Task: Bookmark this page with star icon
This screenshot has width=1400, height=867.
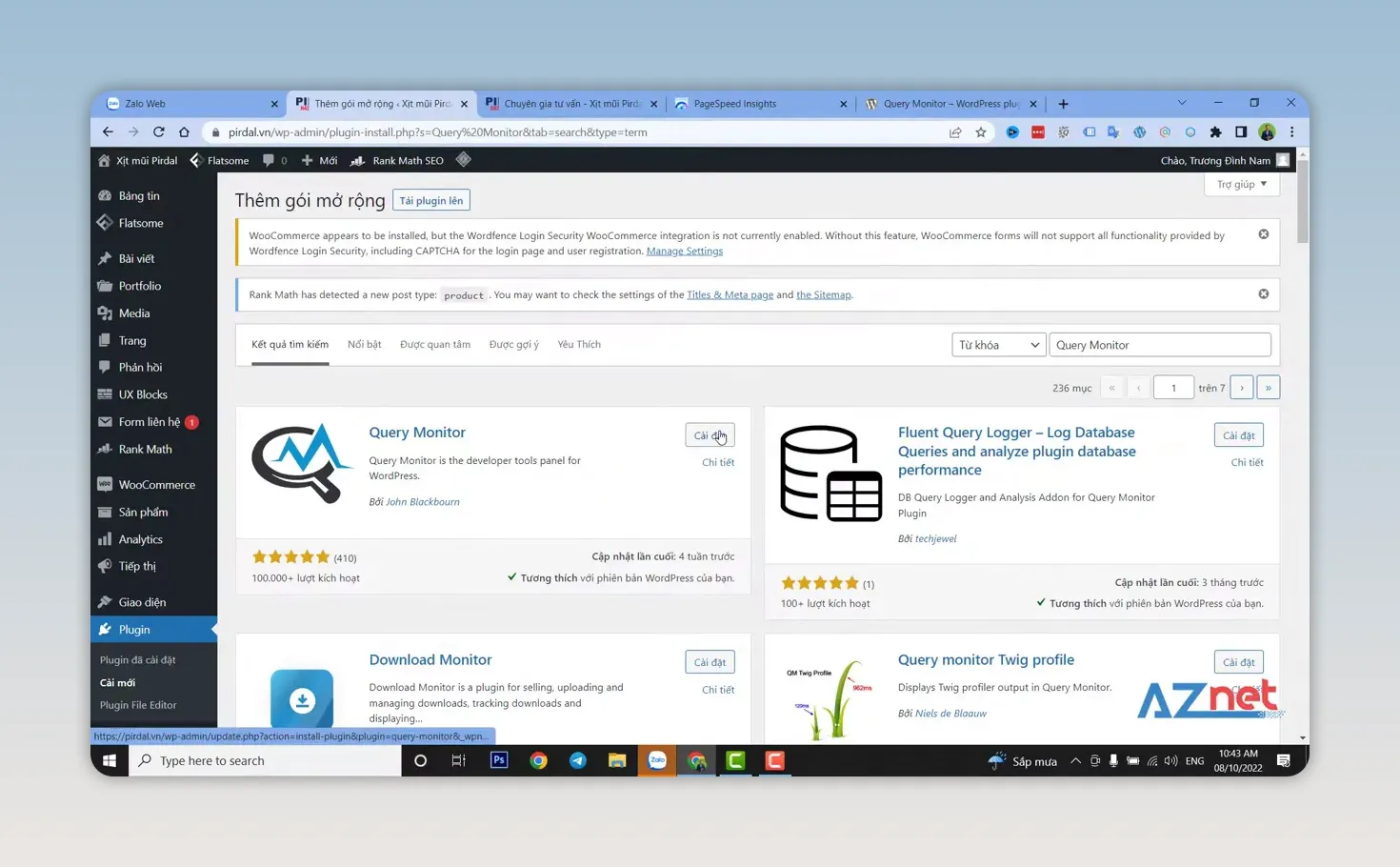Action: (981, 132)
